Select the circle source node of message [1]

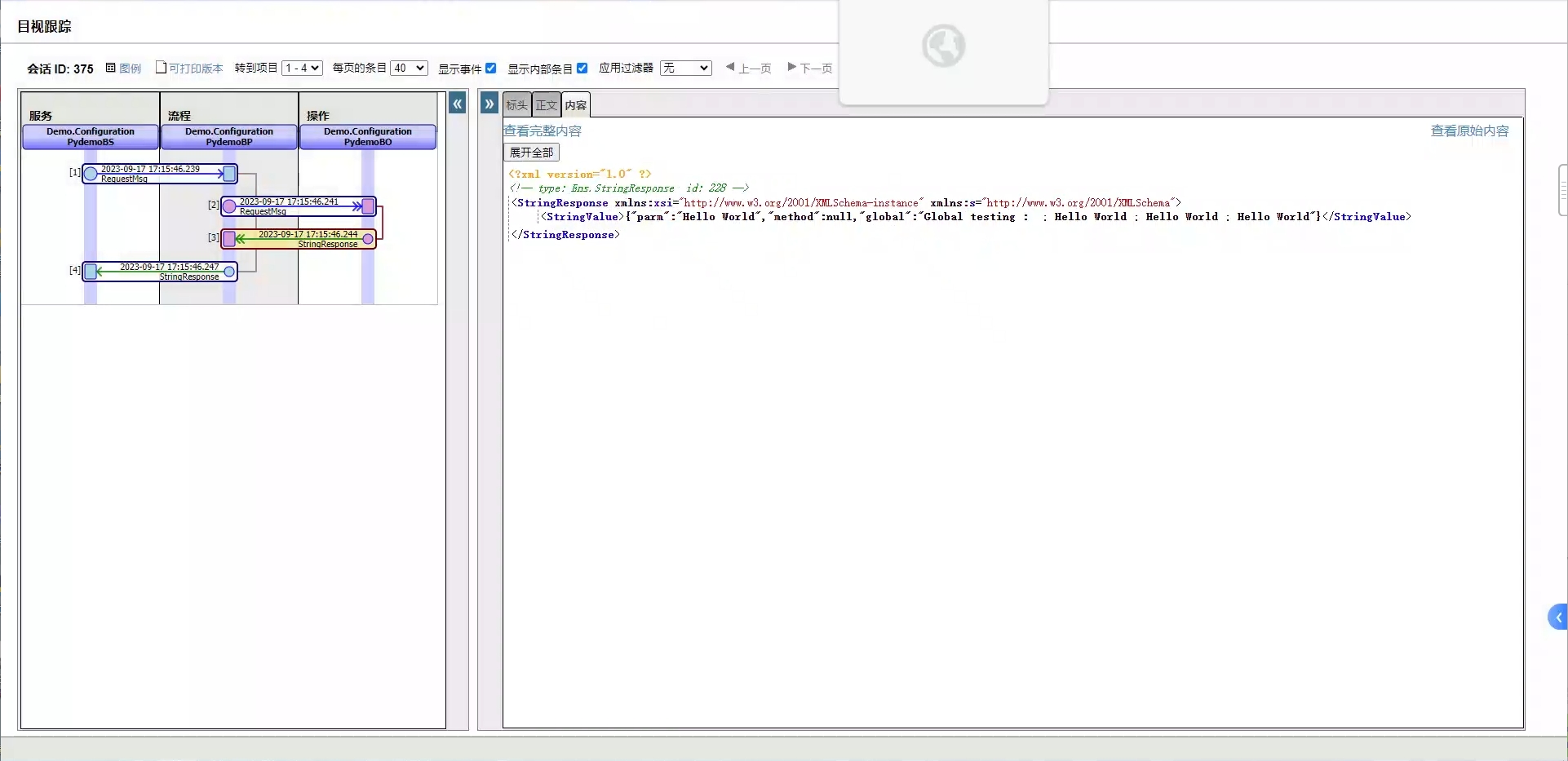[x=91, y=173]
